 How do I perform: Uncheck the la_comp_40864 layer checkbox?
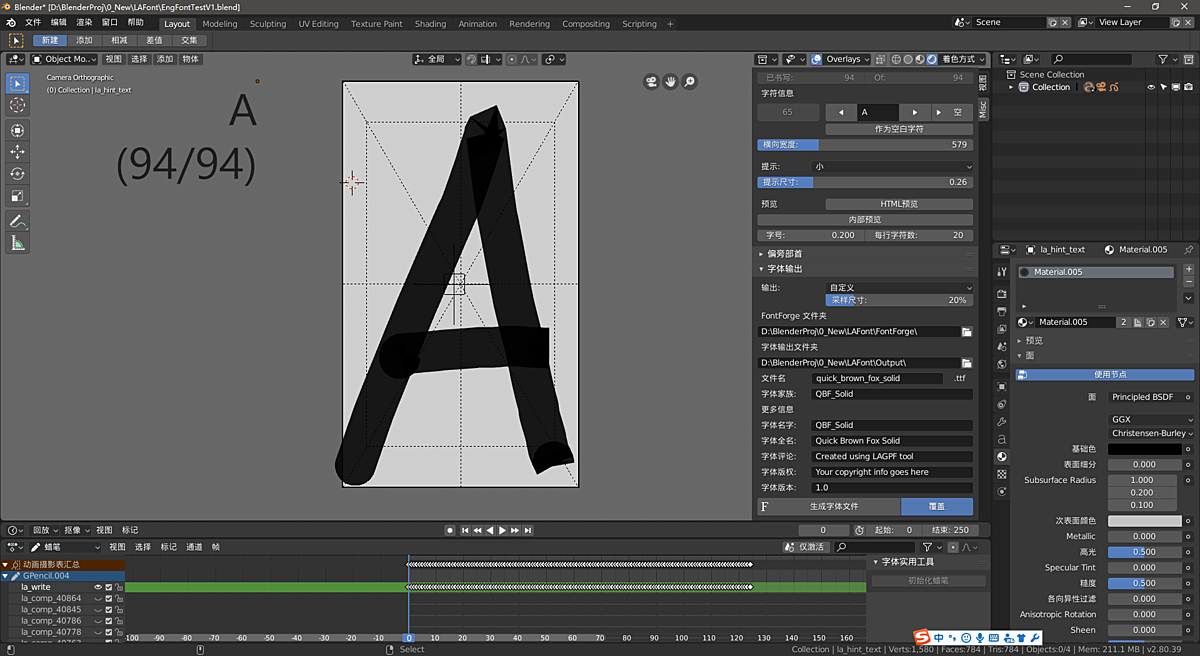tap(109, 598)
